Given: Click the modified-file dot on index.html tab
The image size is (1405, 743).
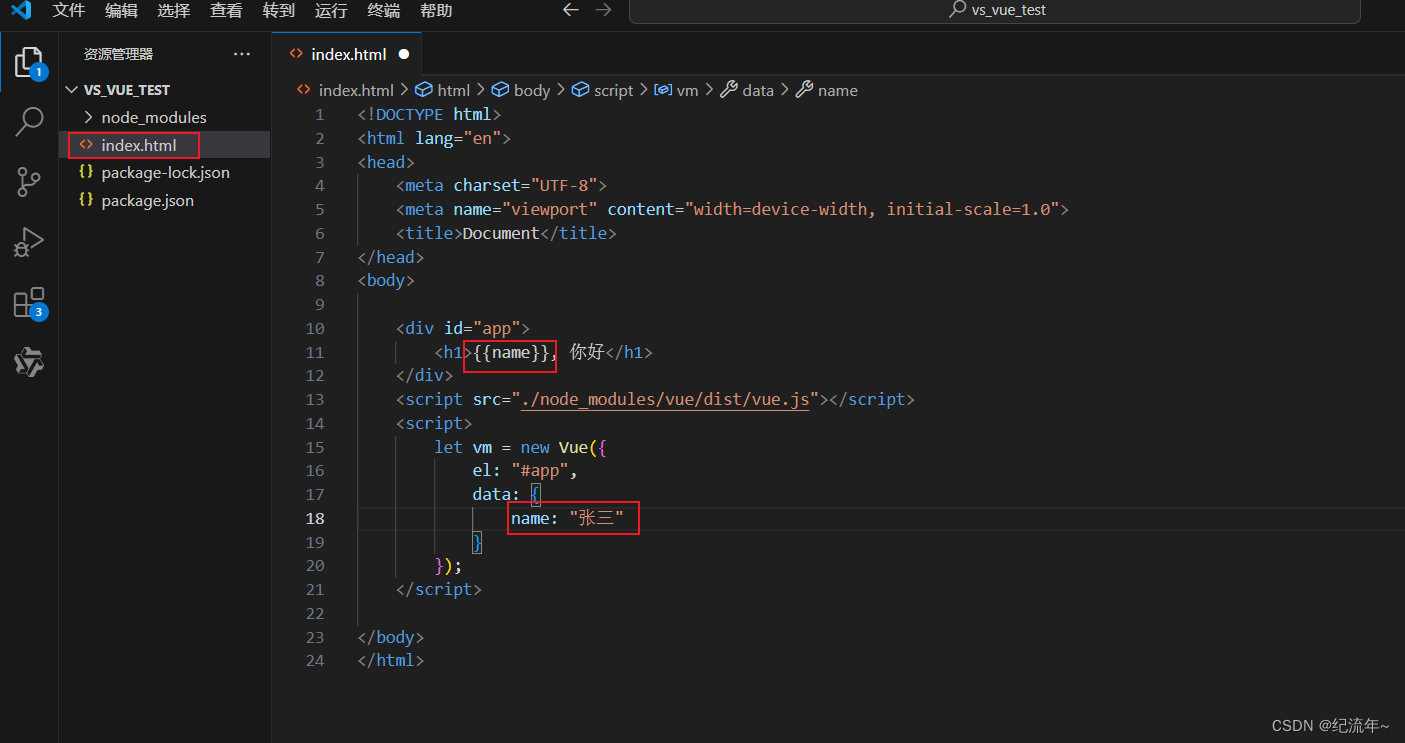Looking at the screenshot, I should 403,54.
